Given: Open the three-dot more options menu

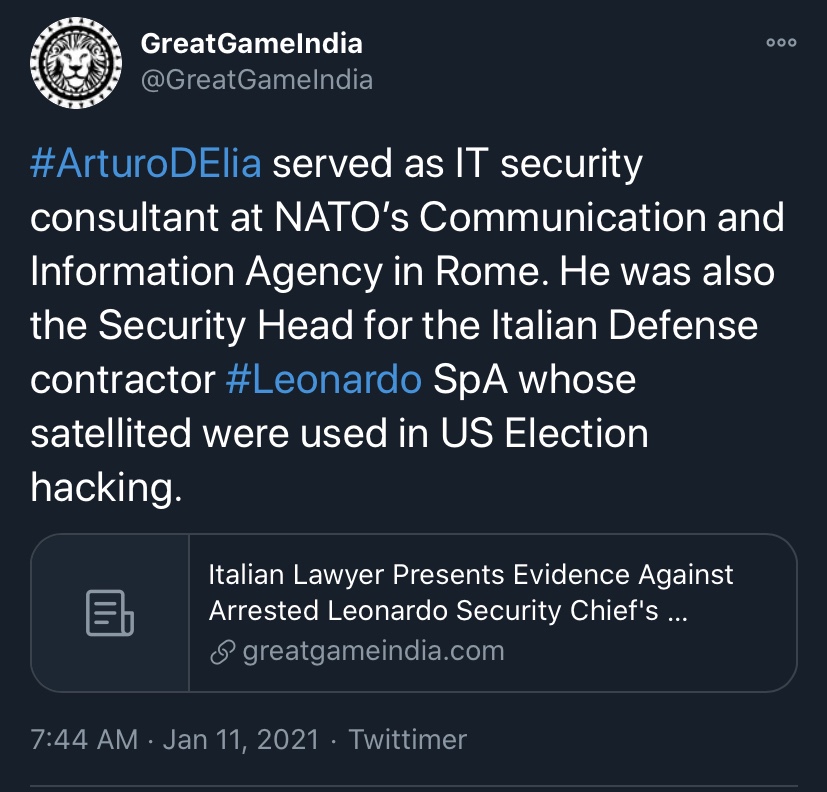Looking at the screenshot, I should [x=781, y=43].
